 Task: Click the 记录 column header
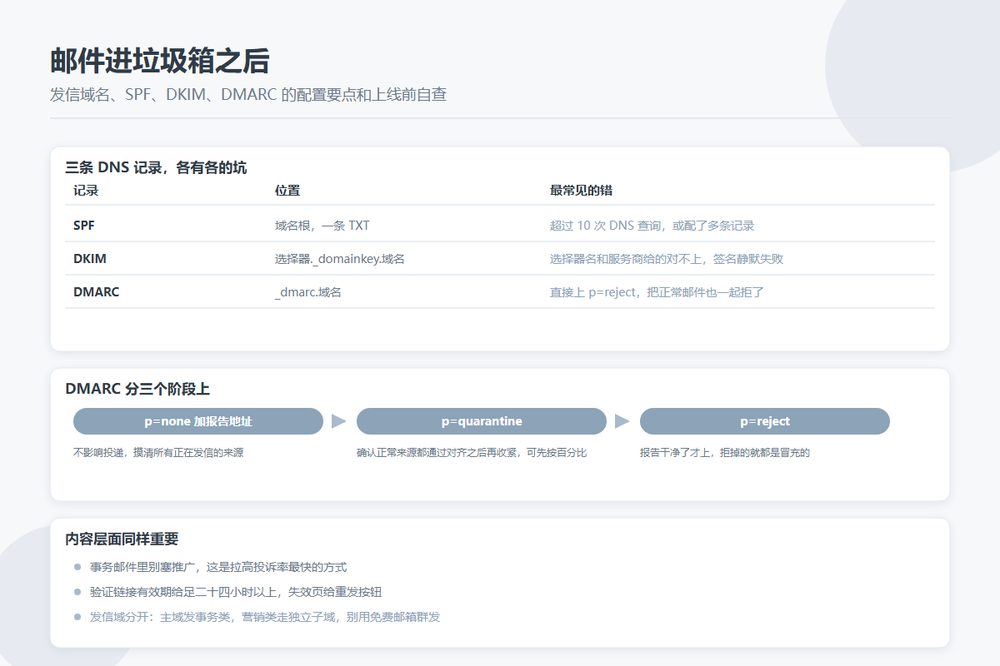coord(86,190)
